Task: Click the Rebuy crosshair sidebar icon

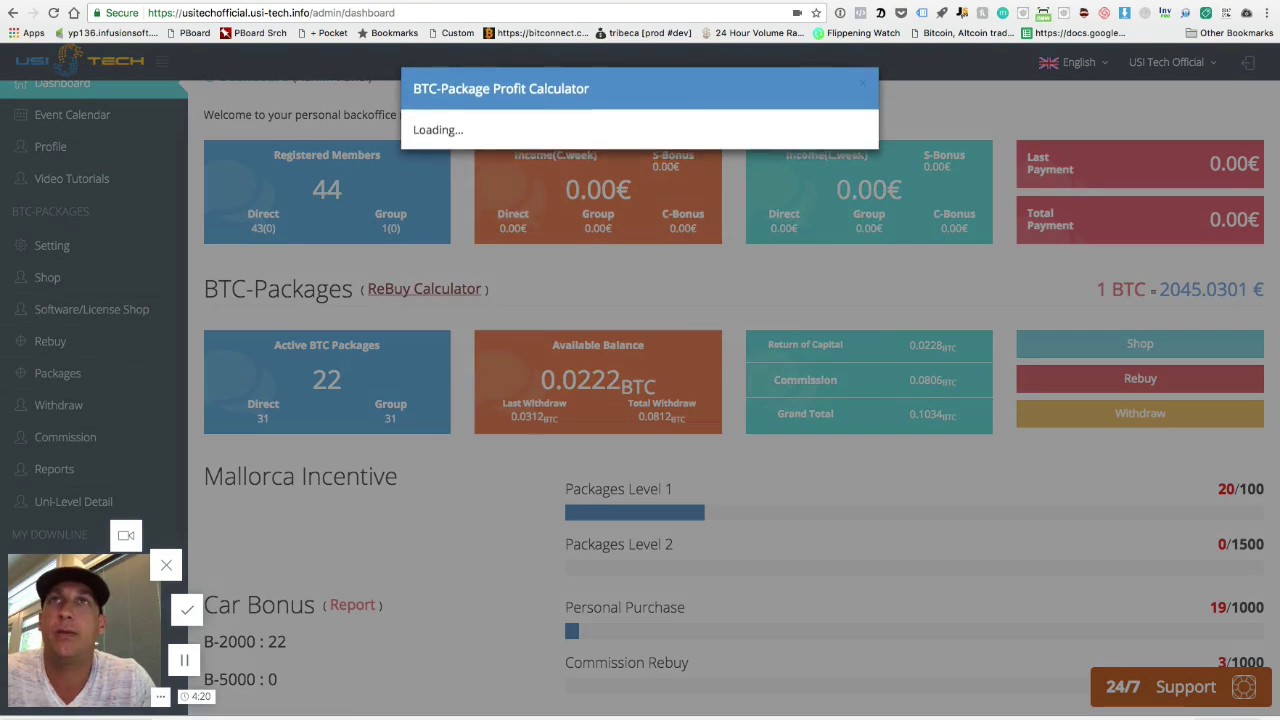Action: (20, 341)
